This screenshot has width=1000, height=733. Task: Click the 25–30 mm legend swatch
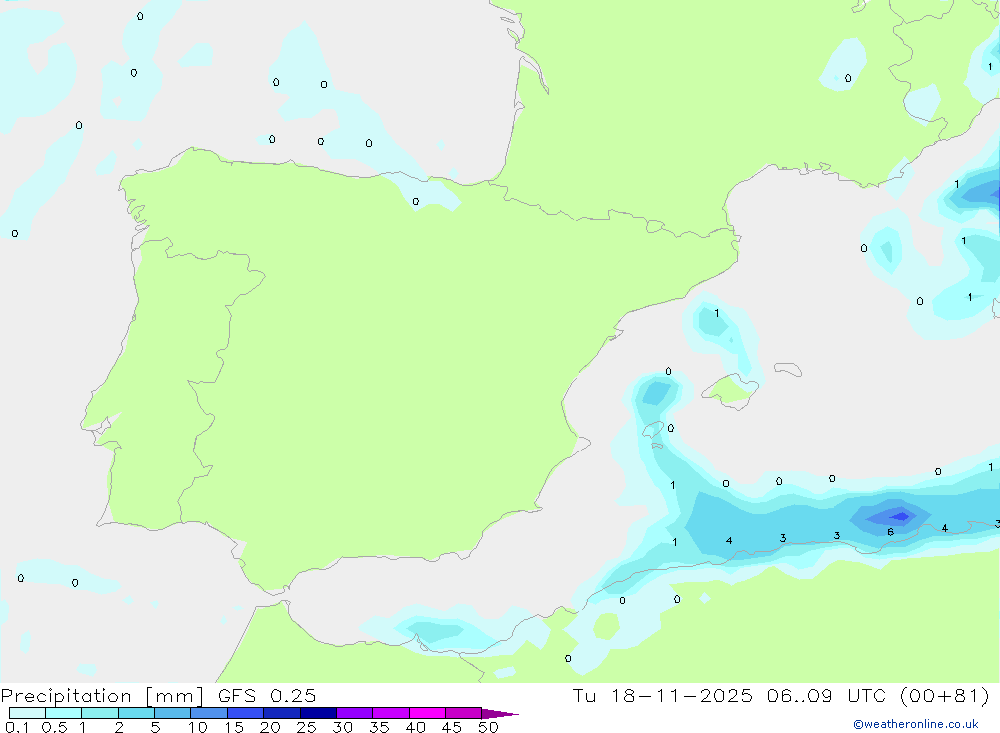tap(318, 713)
